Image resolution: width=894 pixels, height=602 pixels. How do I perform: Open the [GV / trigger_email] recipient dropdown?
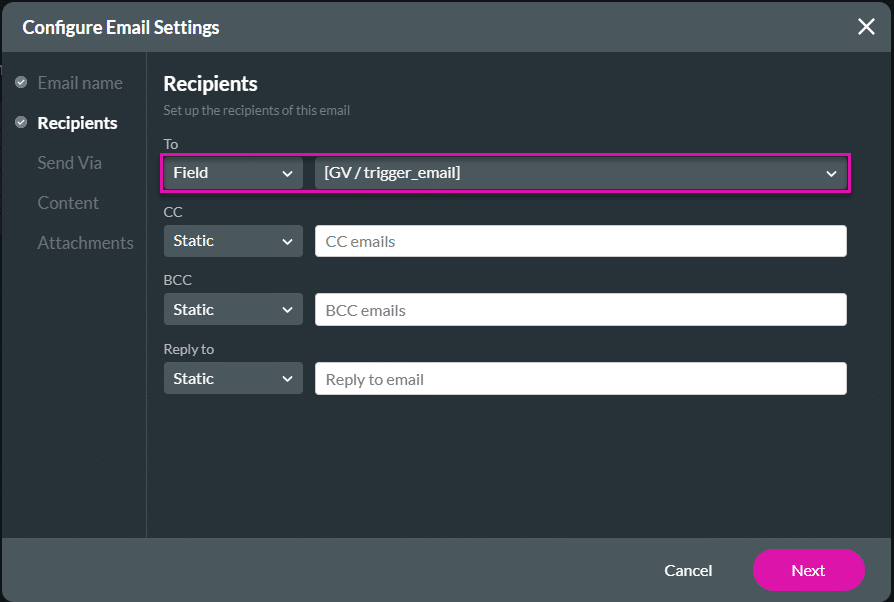click(580, 172)
